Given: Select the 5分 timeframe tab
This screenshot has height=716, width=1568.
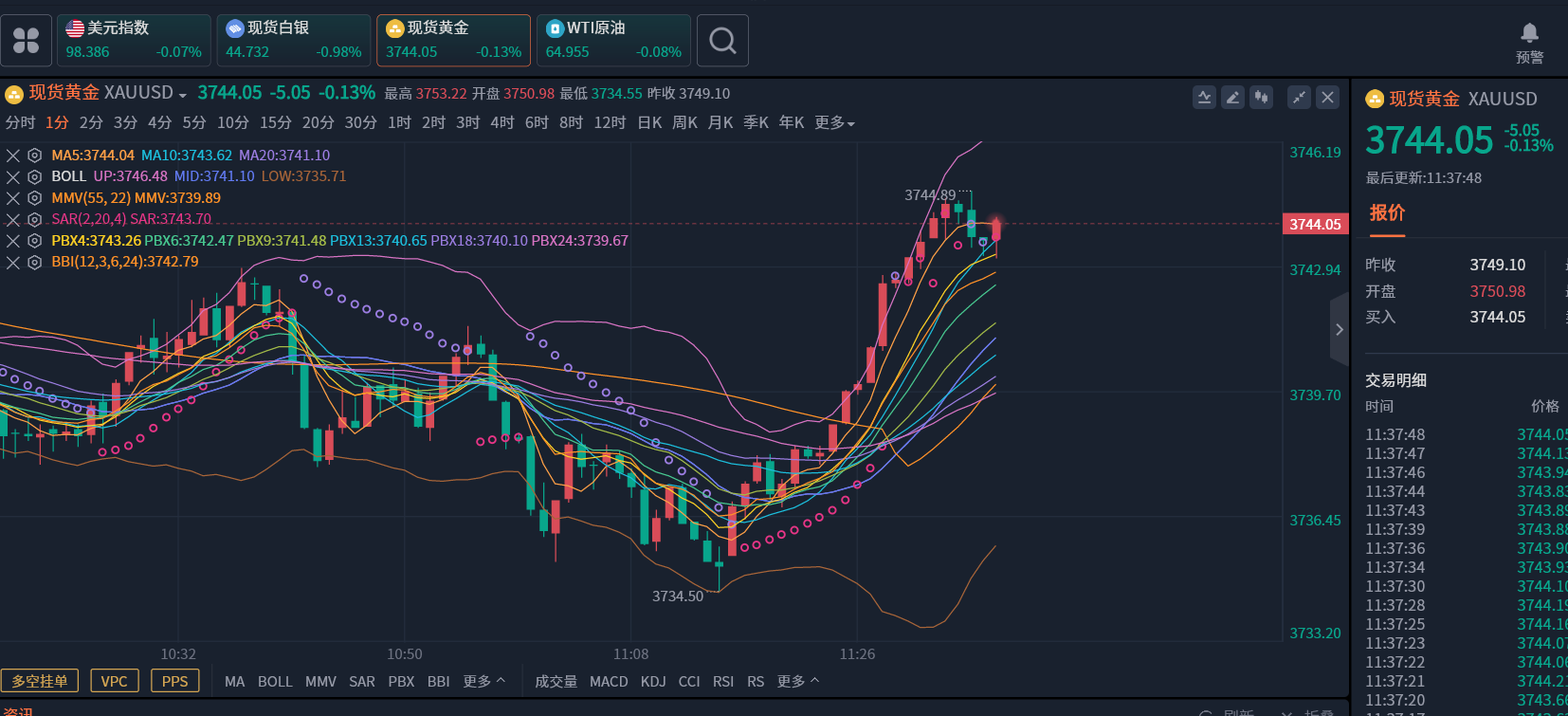Looking at the screenshot, I should click(194, 123).
